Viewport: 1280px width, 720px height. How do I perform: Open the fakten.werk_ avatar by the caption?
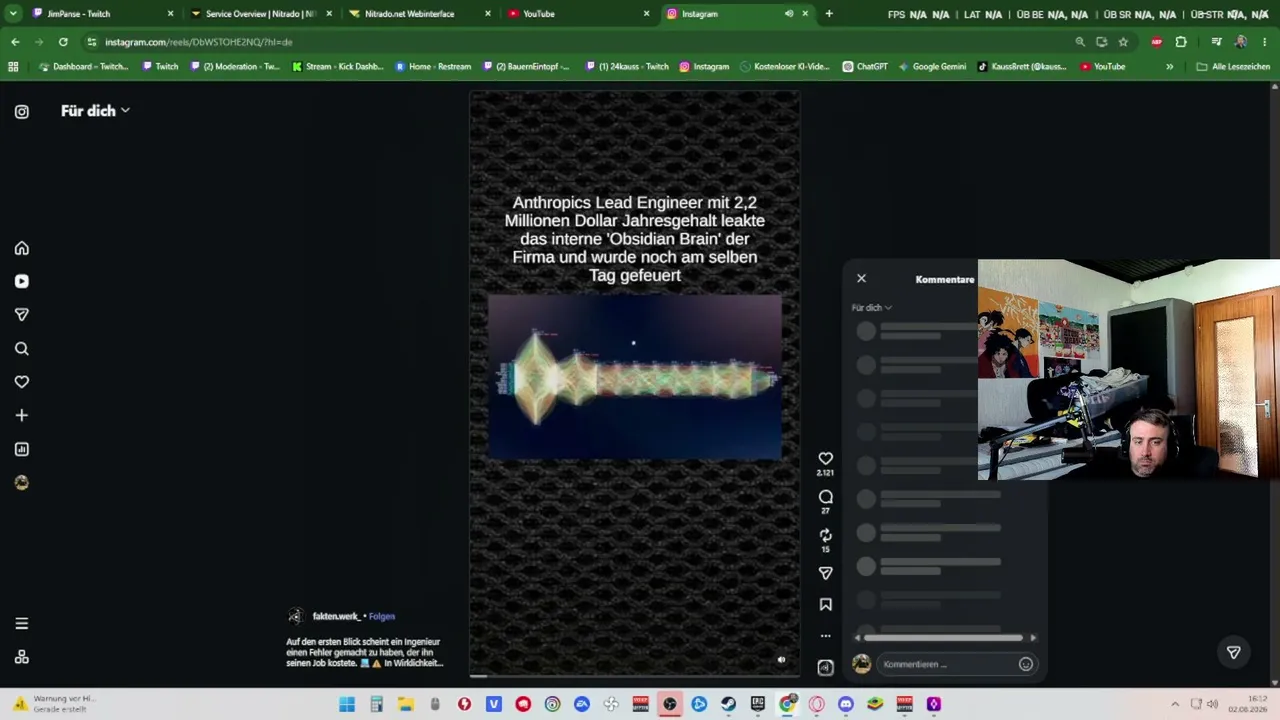[295, 616]
